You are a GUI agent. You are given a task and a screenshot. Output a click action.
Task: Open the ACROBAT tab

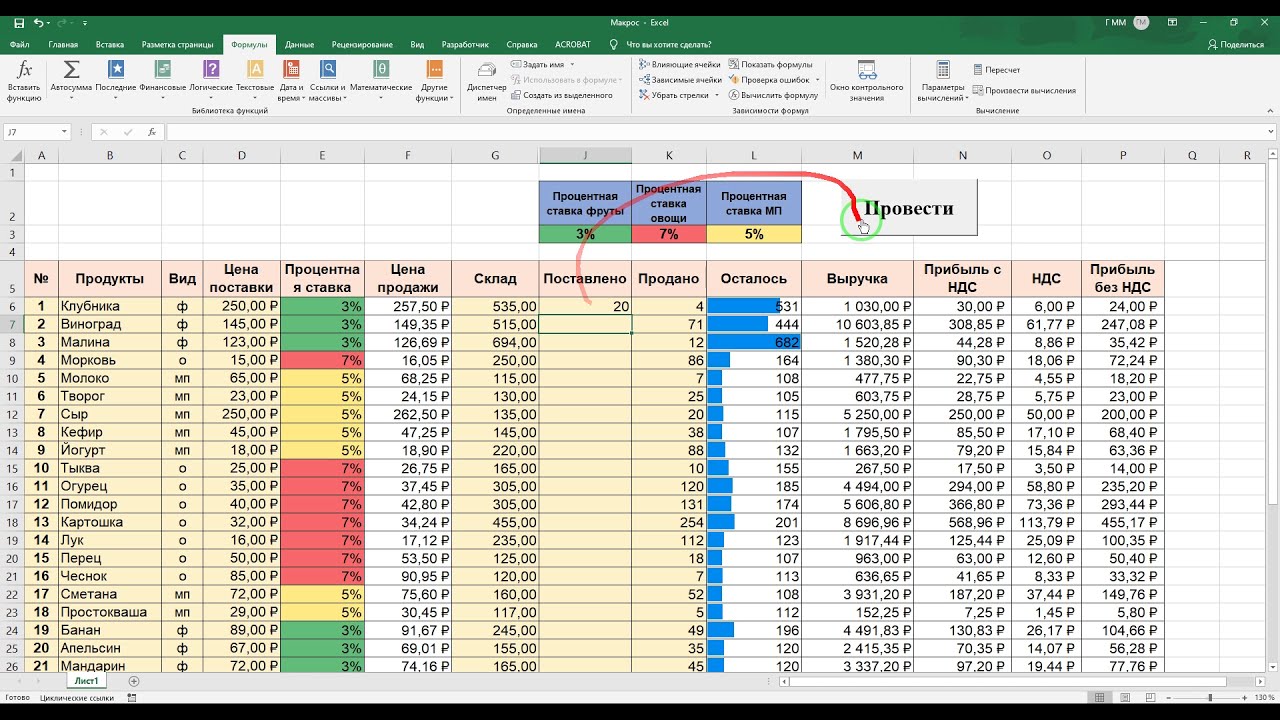coord(573,45)
